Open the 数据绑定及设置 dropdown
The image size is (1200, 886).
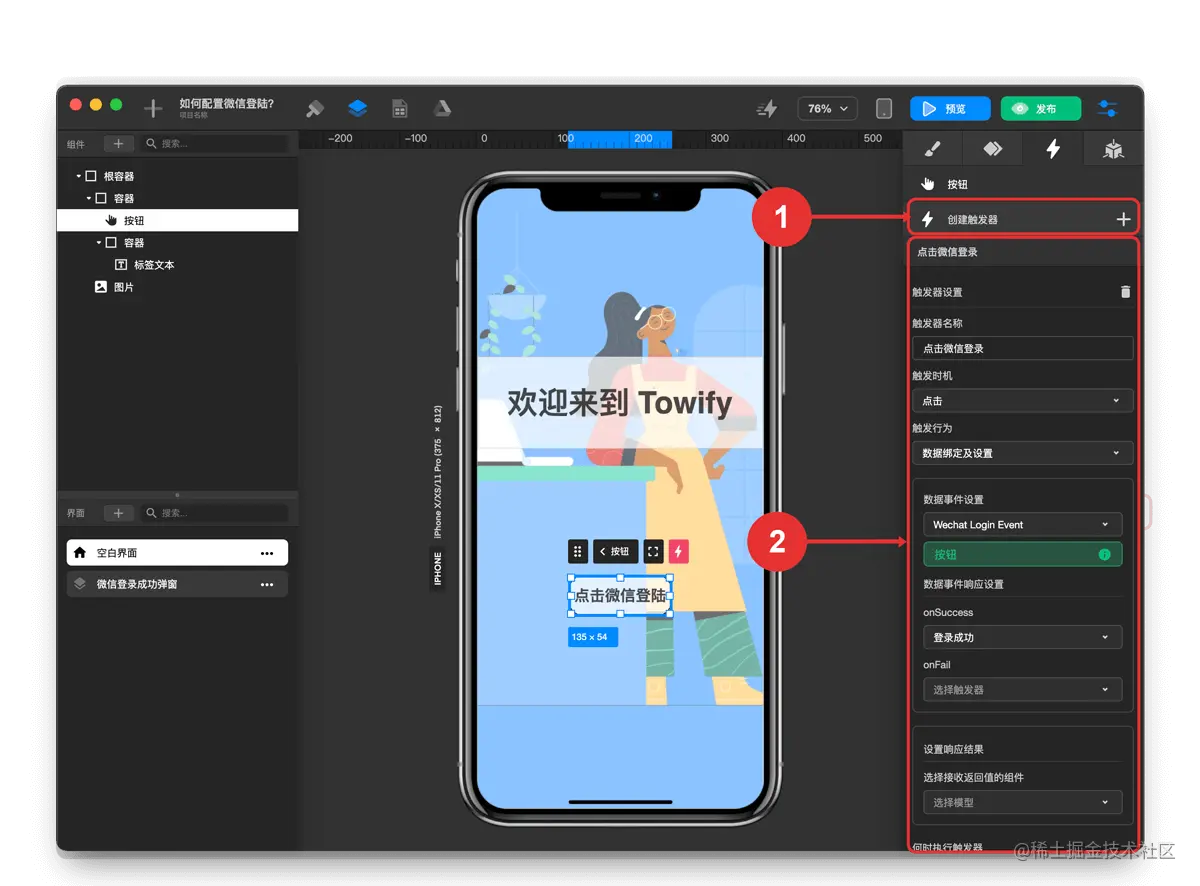pyautogui.click(x=1022, y=453)
